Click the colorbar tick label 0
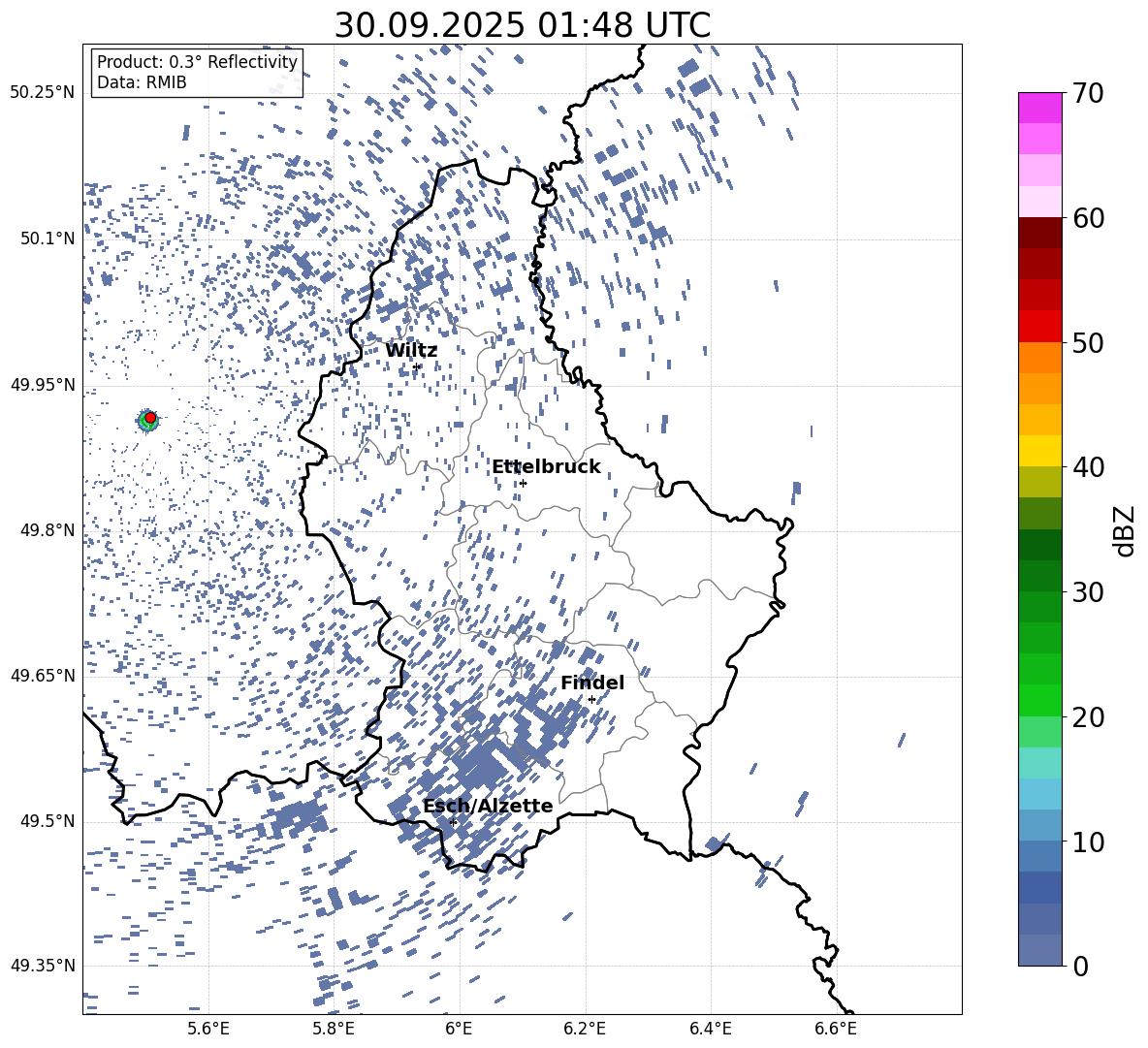This screenshot has width=1148, height=1048. click(x=1080, y=966)
